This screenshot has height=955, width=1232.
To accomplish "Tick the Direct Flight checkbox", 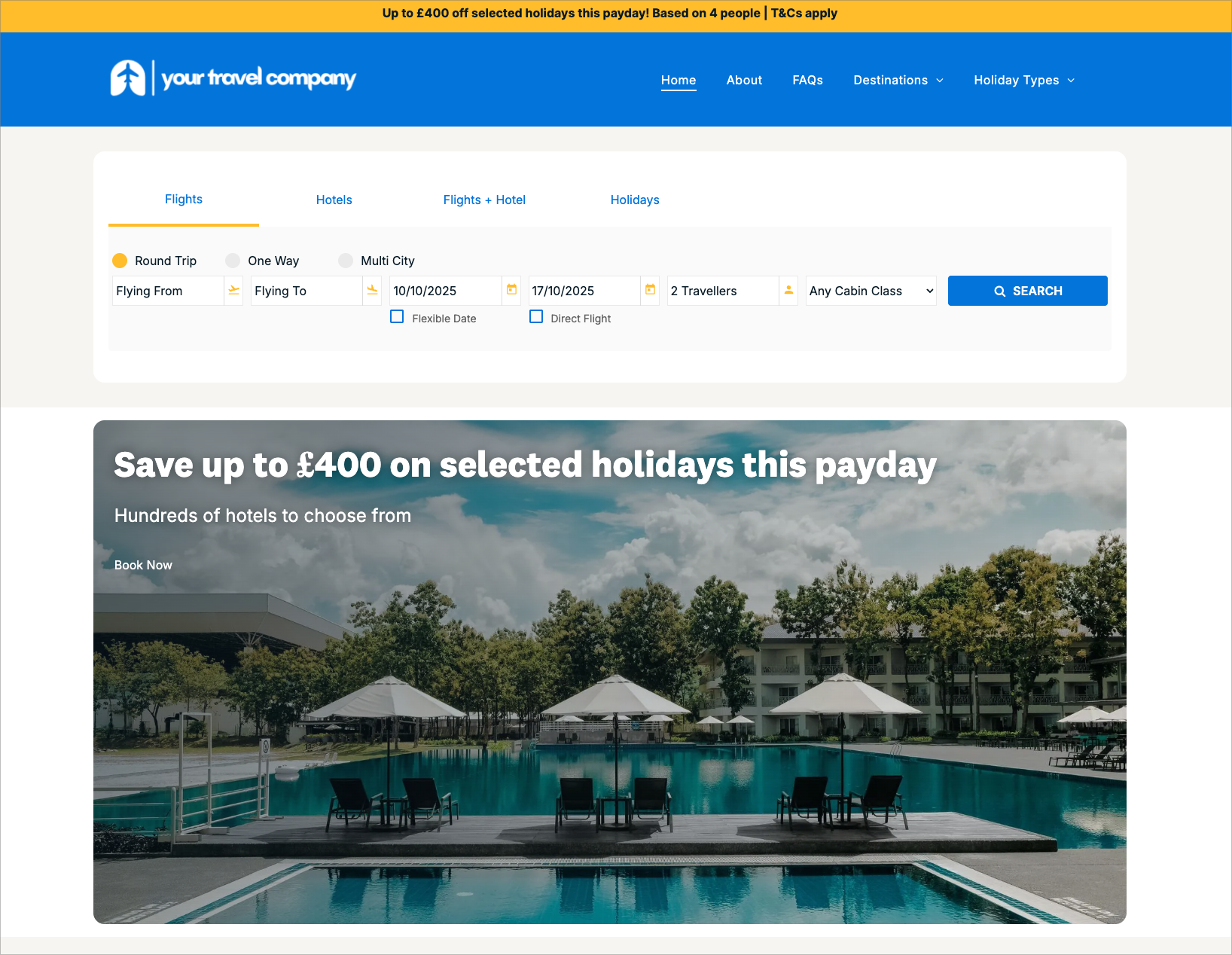I will [x=536, y=317].
